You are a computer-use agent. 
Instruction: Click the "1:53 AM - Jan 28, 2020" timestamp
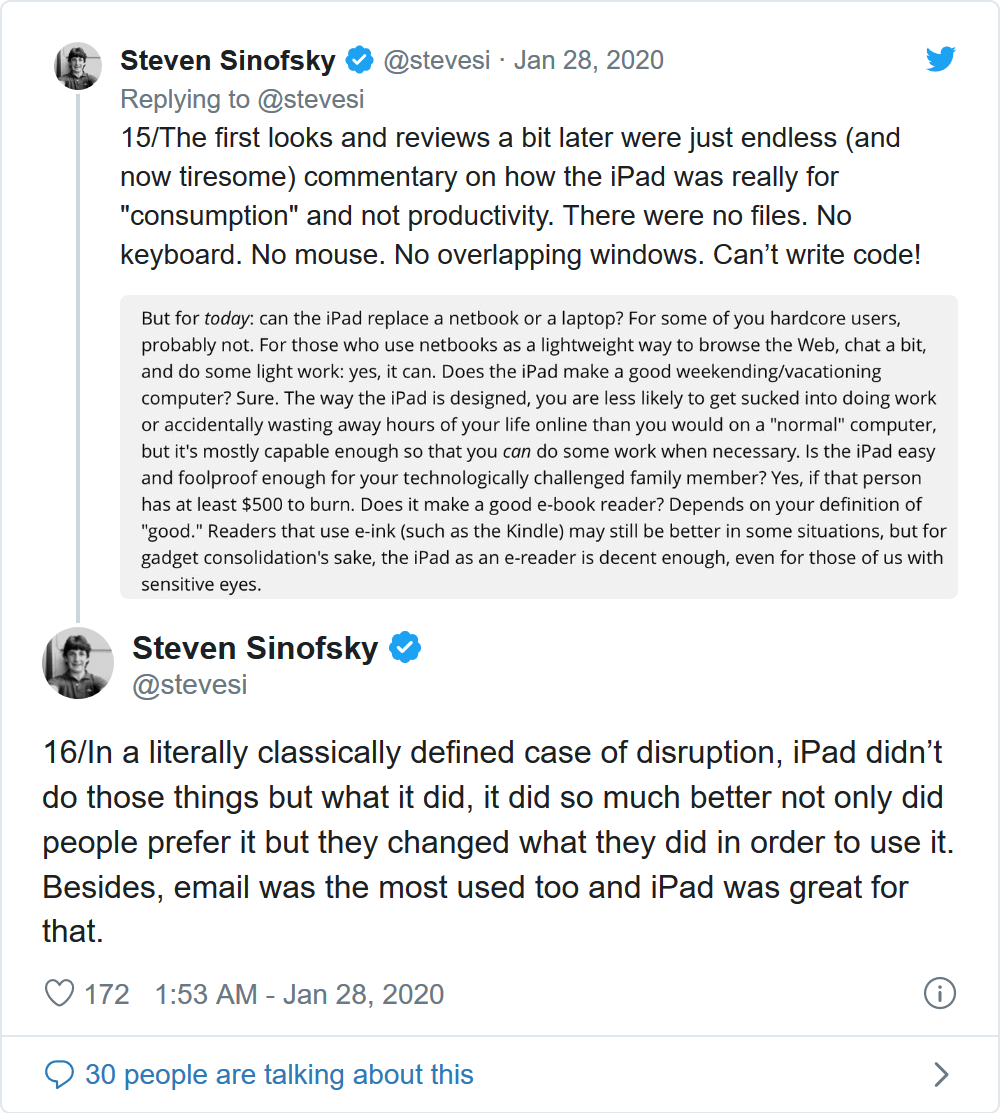(299, 994)
